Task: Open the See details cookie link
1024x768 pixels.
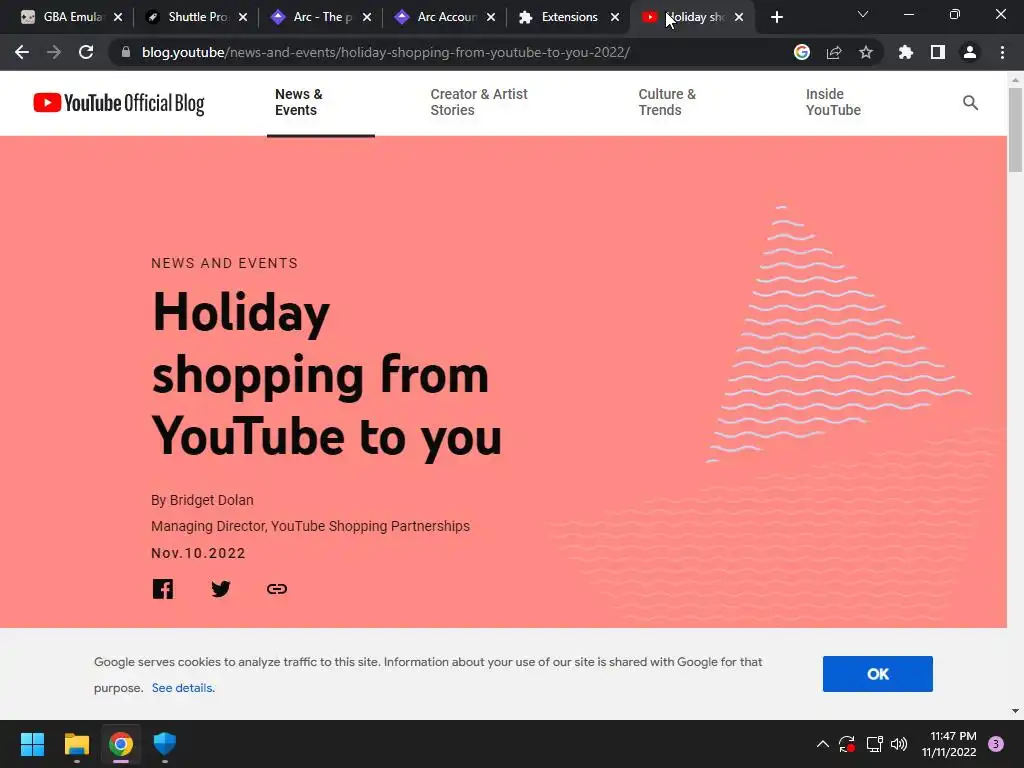Action: point(183,688)
